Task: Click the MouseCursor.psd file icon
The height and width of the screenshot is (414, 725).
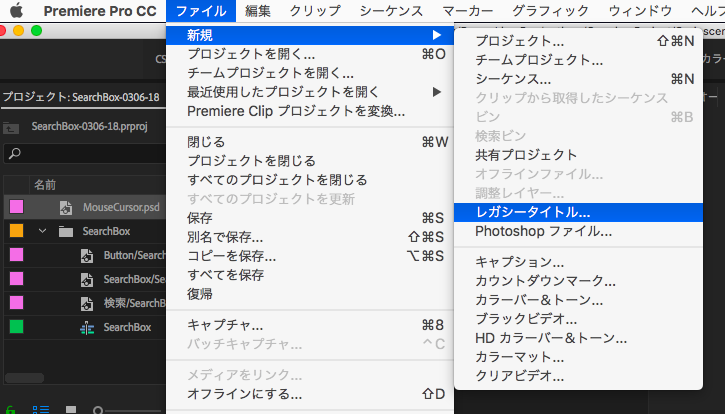Action: 66,208
